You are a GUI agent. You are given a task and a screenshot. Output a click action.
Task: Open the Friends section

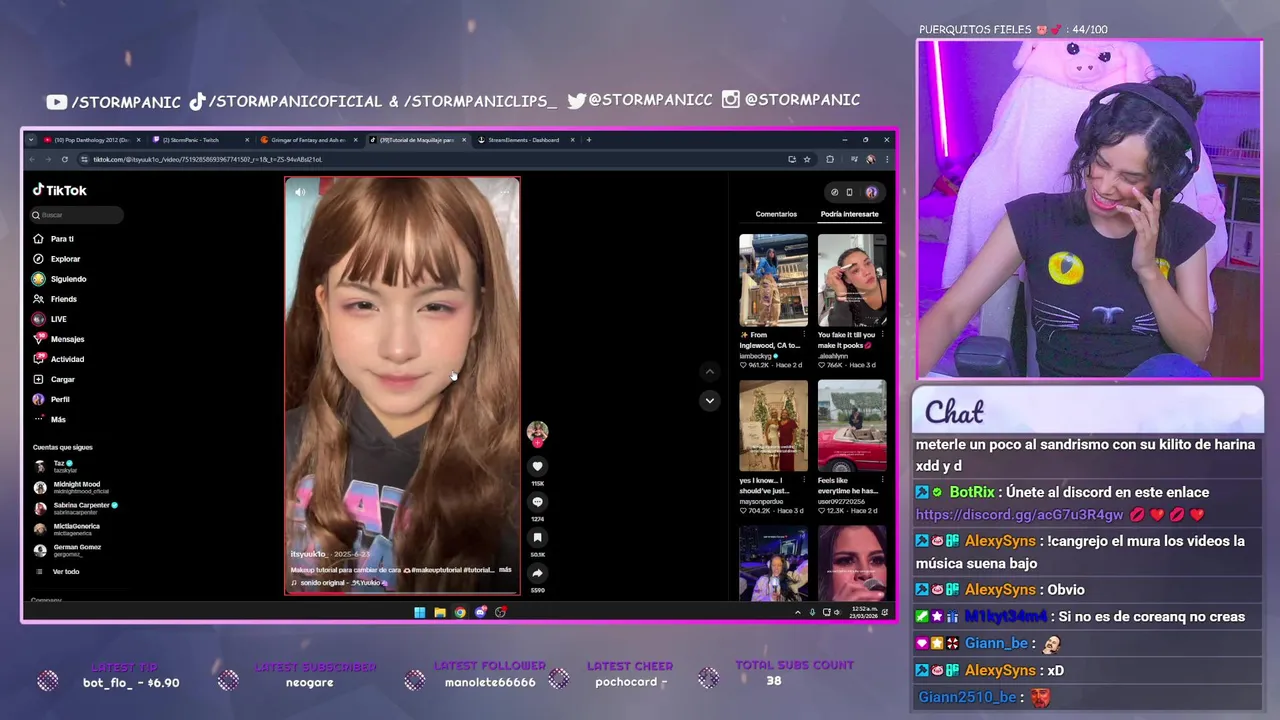click(55, 299)
